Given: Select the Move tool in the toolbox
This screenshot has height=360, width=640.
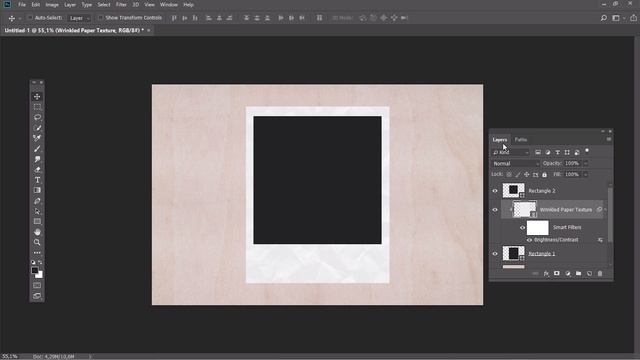Looking at the screenshot, I should [37, 97].
